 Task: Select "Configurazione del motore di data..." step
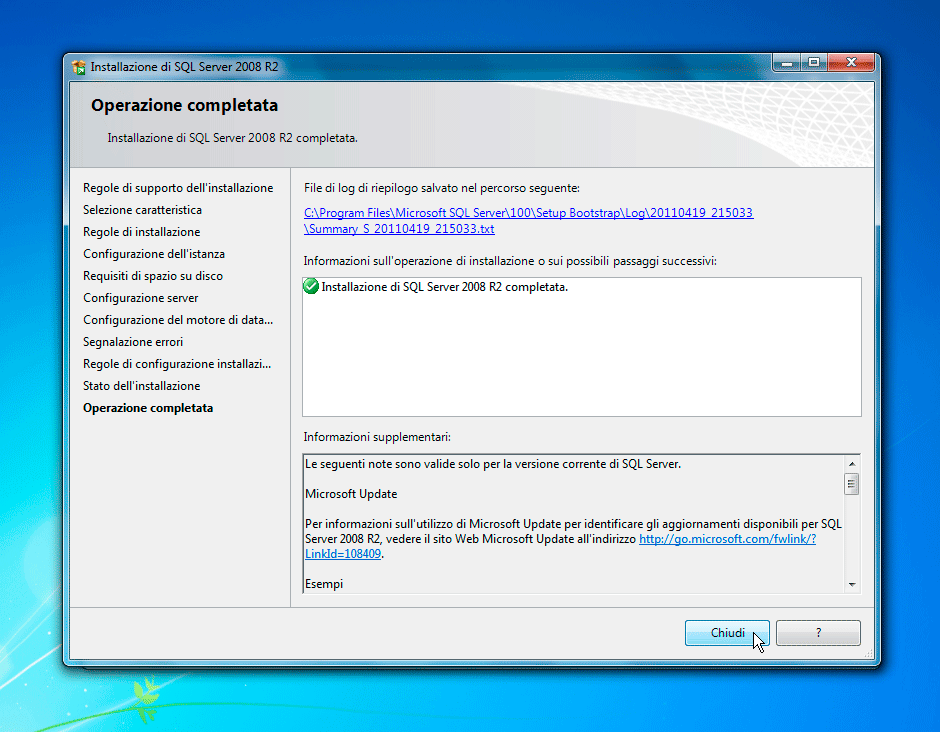coord(178,320)
